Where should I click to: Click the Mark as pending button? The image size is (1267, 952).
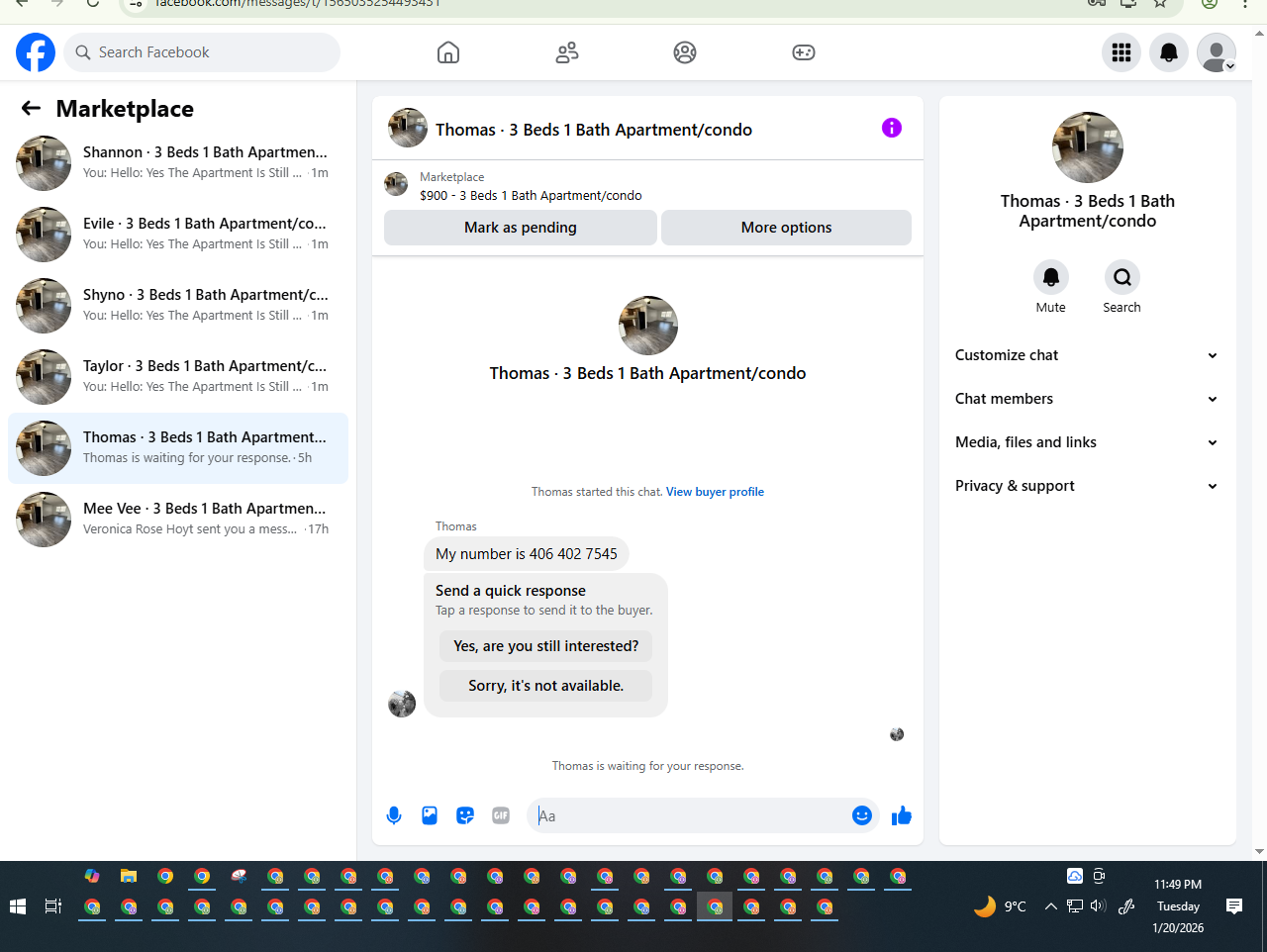(x=521, y=228)
